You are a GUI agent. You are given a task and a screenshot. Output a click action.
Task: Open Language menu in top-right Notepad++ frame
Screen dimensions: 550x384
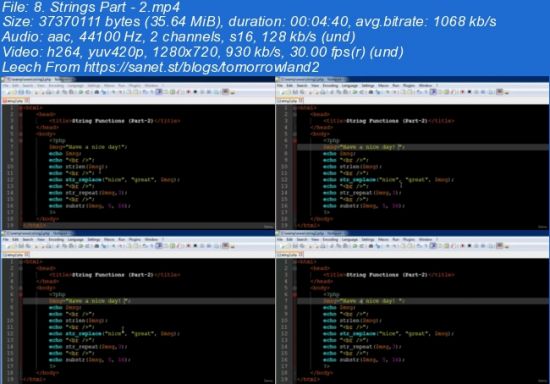pyautogui.click(x=349, y=86)
